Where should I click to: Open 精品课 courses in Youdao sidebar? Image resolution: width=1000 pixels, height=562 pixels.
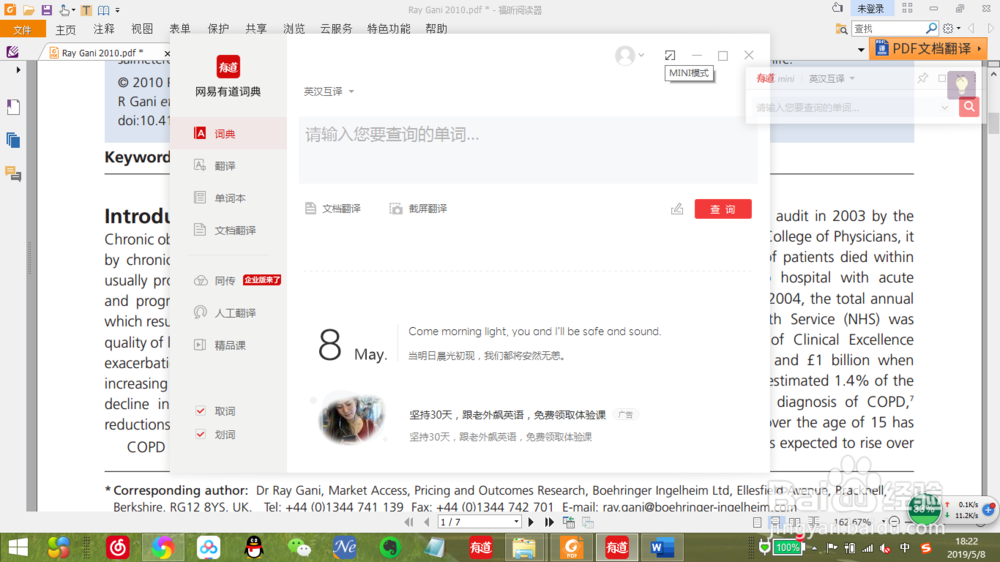pos(228,345)
